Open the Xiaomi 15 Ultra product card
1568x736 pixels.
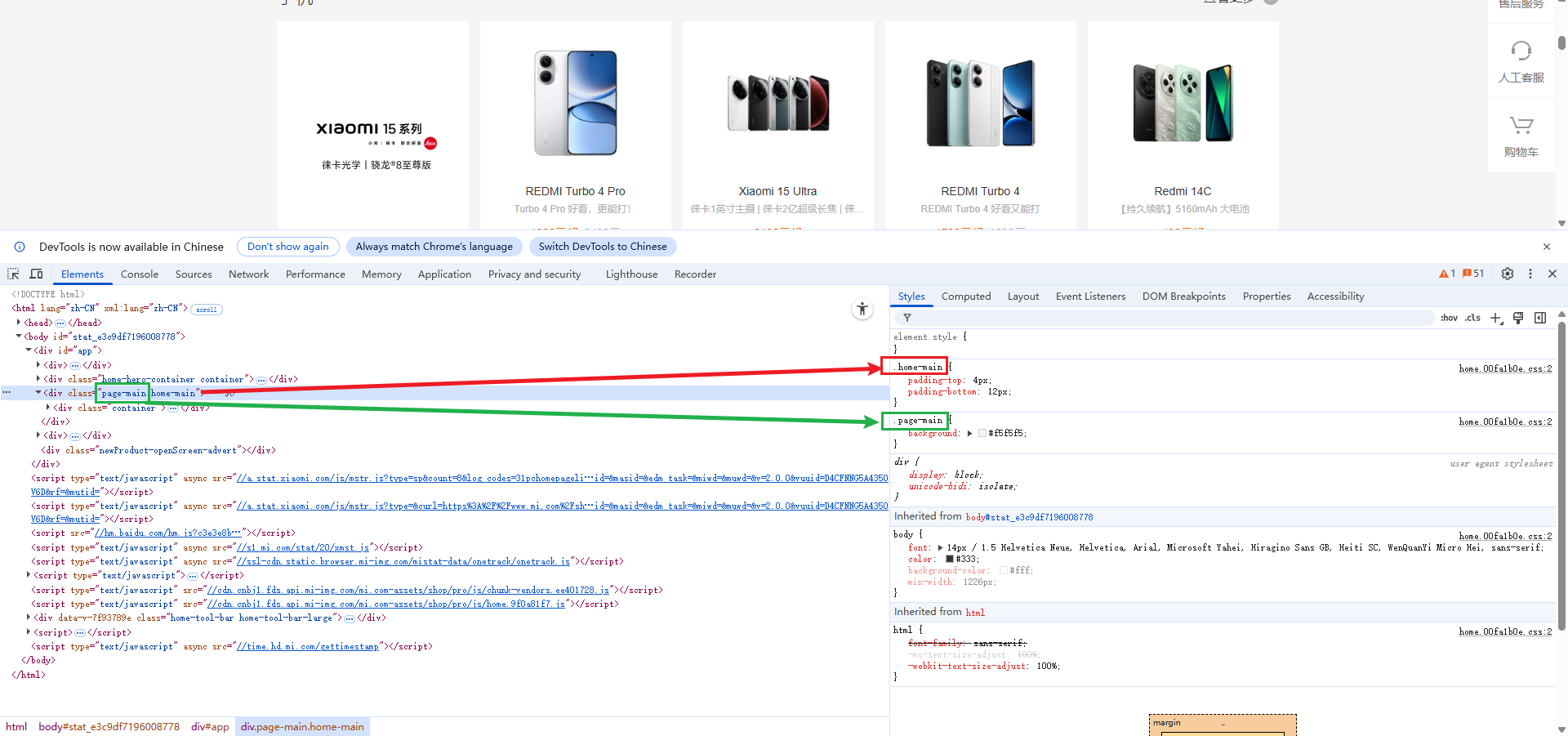coord(778,125)
